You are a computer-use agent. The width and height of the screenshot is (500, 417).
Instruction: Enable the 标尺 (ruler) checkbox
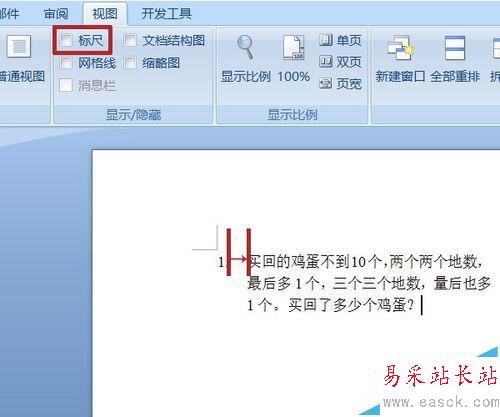pyautogui.click(x=66, y=41)
